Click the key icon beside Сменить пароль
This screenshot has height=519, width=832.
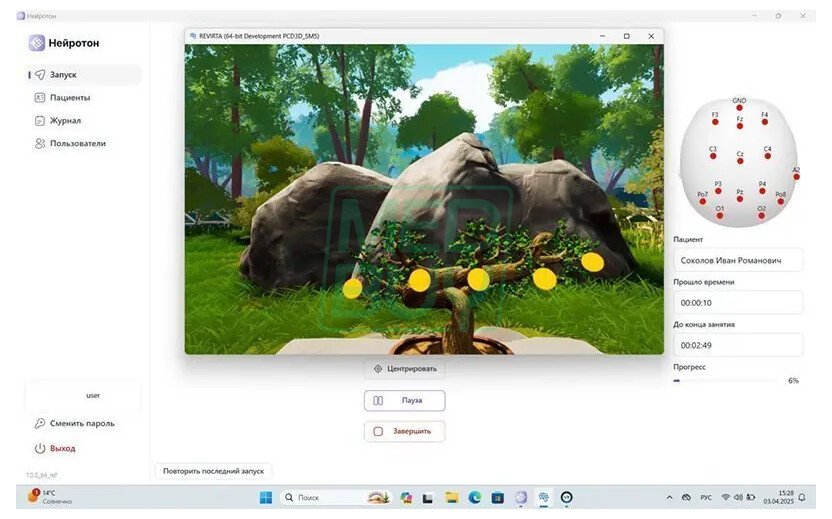tap(40, 423)
